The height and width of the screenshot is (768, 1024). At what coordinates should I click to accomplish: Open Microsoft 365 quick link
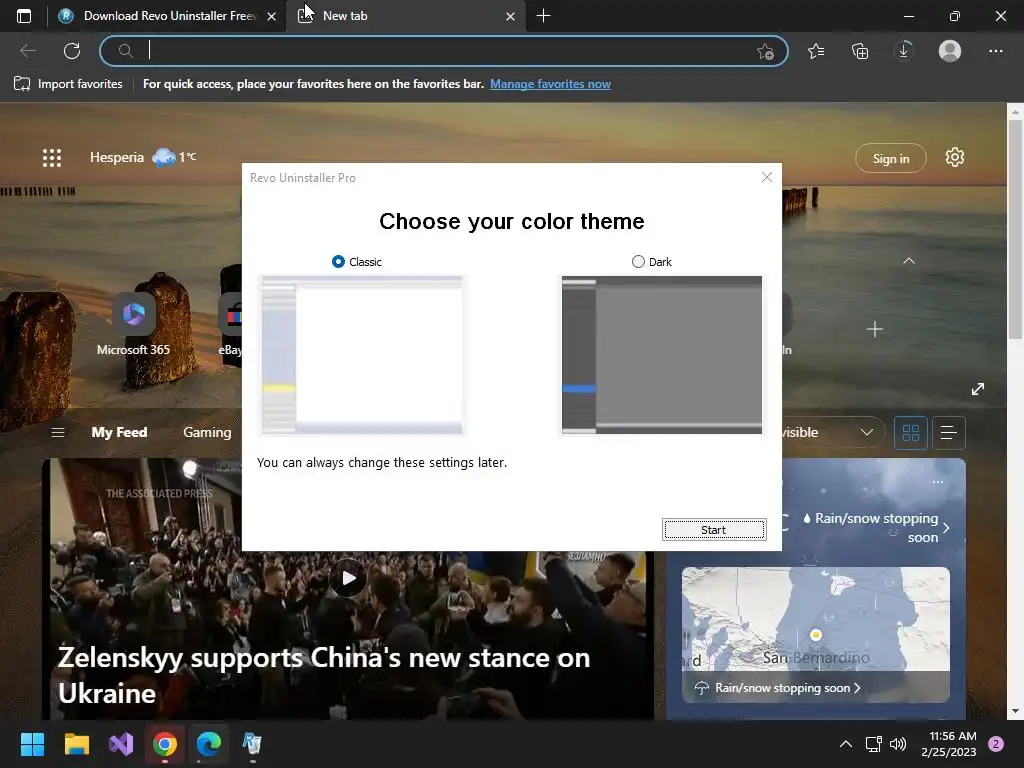coord(133,325)
